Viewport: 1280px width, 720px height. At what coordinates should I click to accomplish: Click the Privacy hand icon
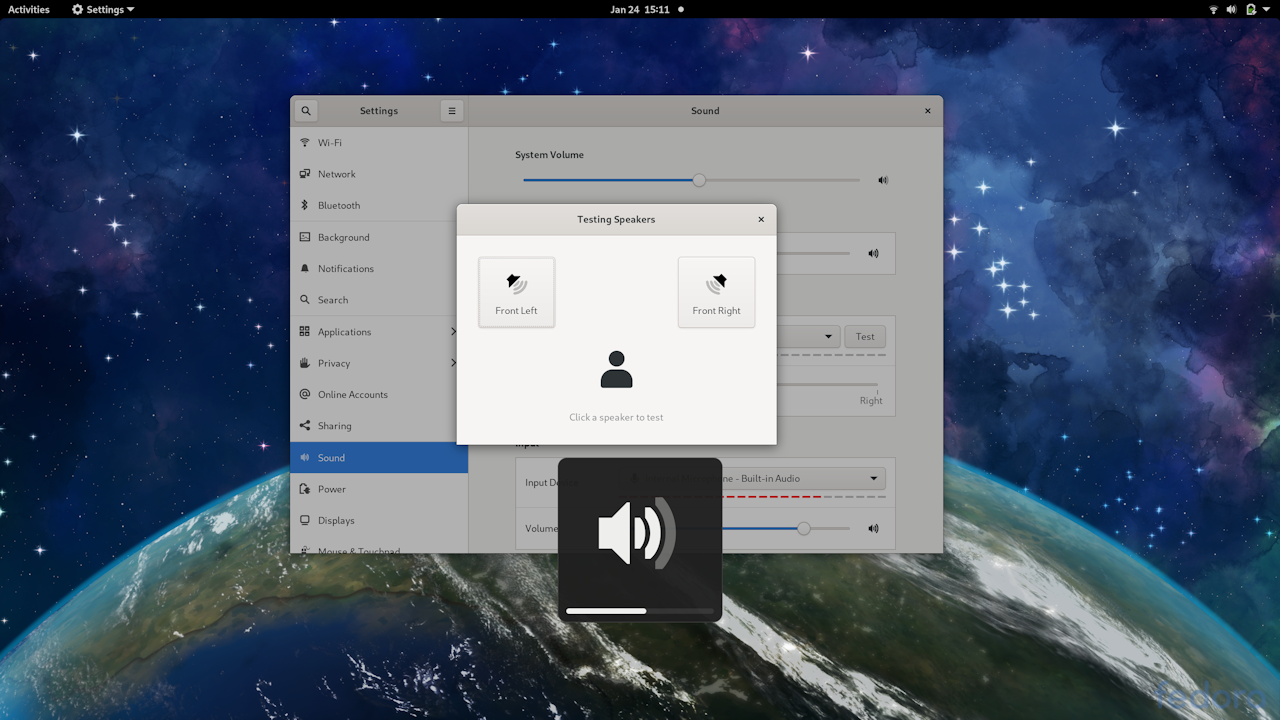(x=305, y=363)
